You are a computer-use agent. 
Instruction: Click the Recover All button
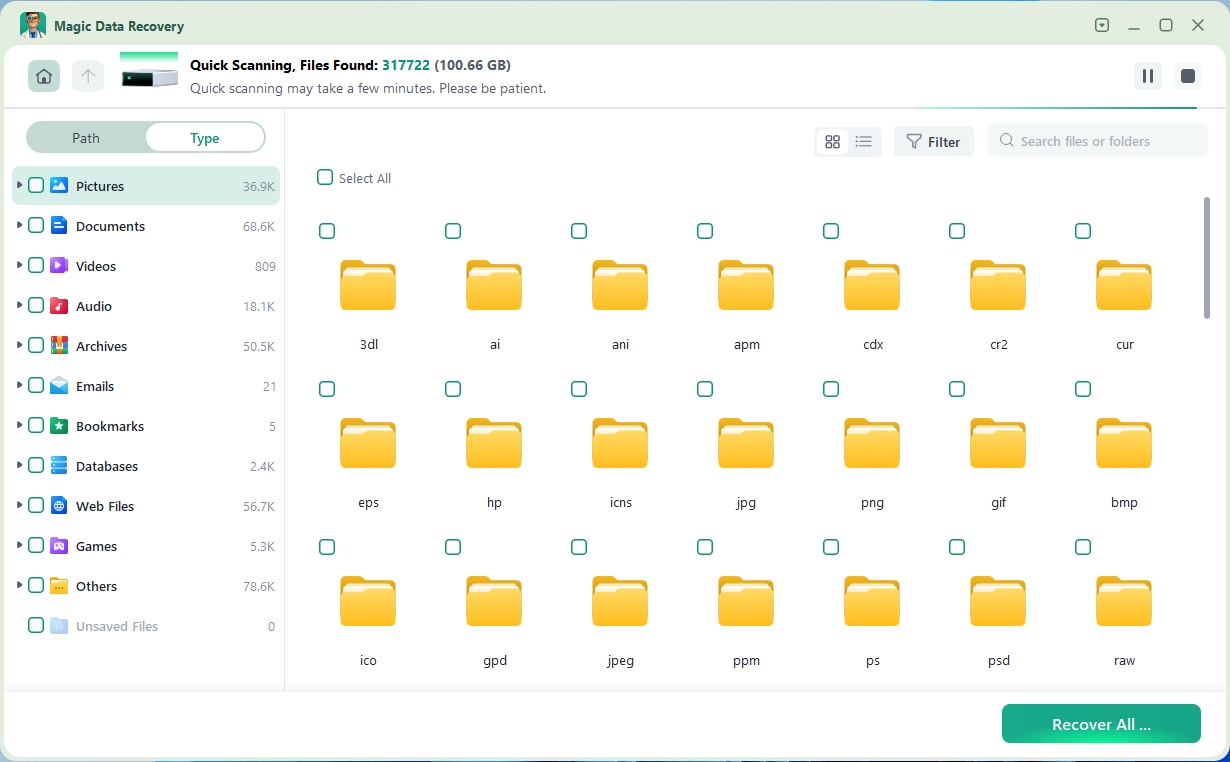[1101, 724]
